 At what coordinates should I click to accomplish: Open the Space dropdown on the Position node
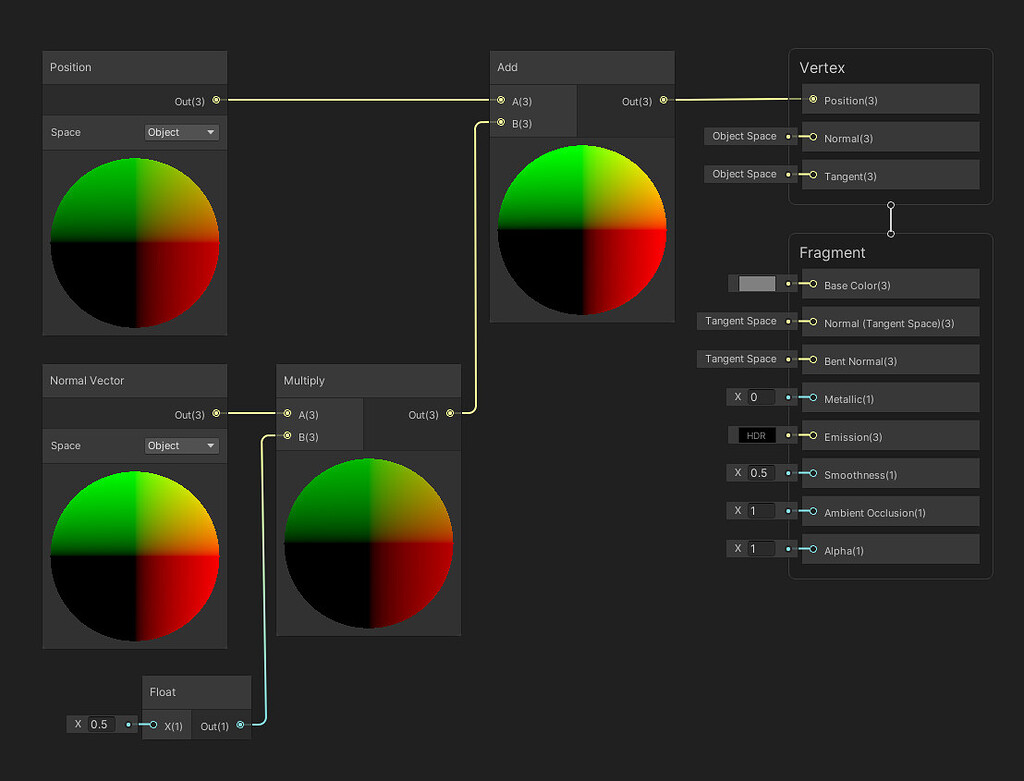tap(181, 132)
